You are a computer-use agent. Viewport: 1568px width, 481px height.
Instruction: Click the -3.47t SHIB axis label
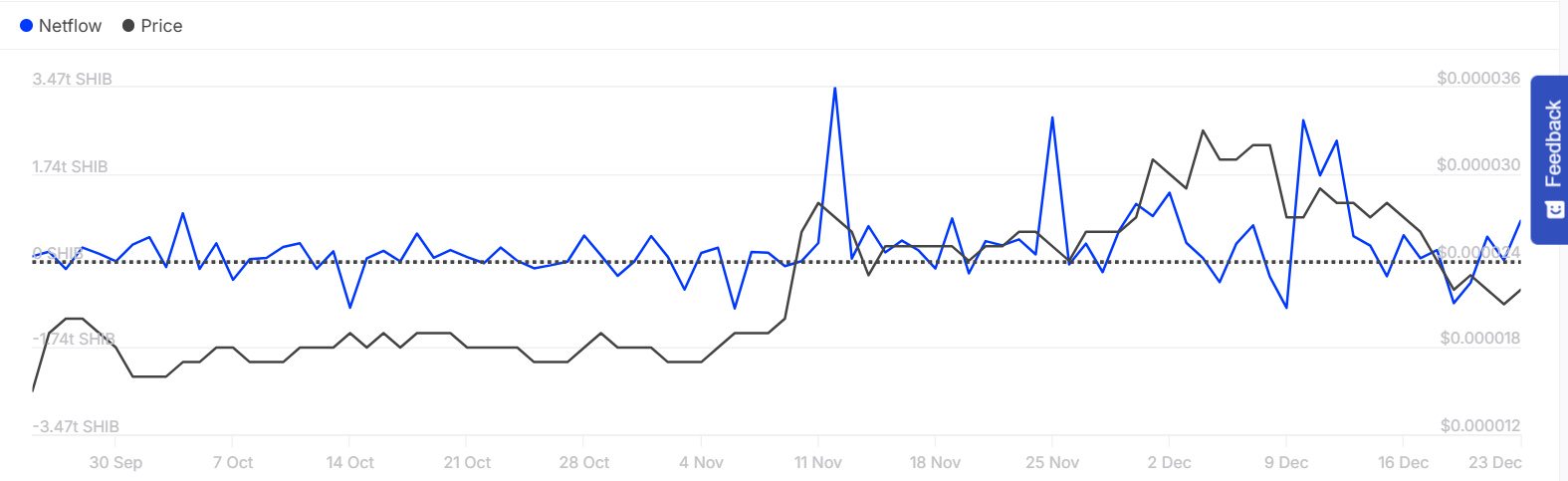coord(76,427)
